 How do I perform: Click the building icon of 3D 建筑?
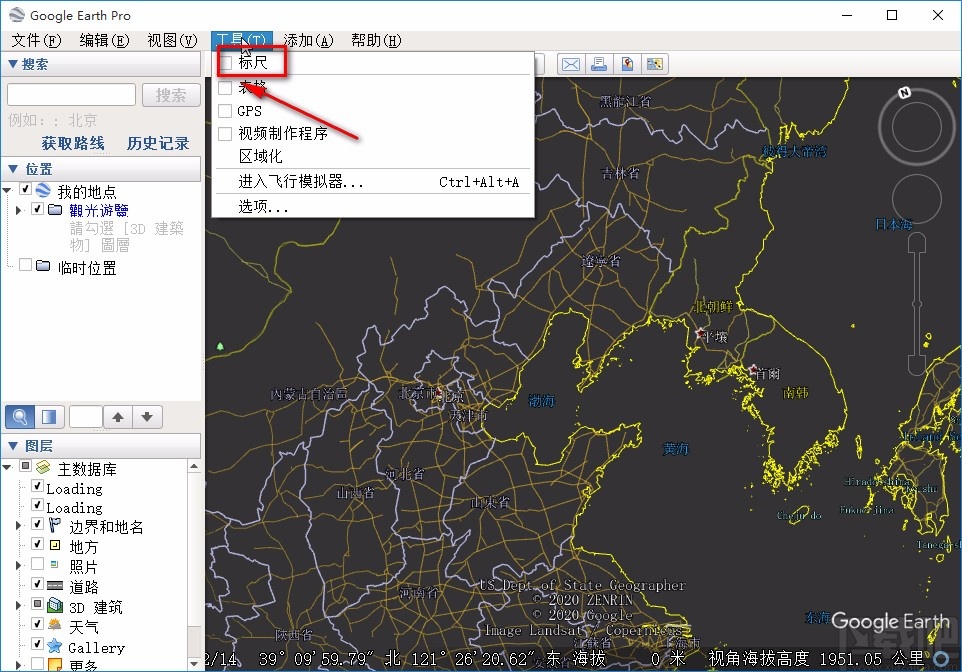click(55, 606)
